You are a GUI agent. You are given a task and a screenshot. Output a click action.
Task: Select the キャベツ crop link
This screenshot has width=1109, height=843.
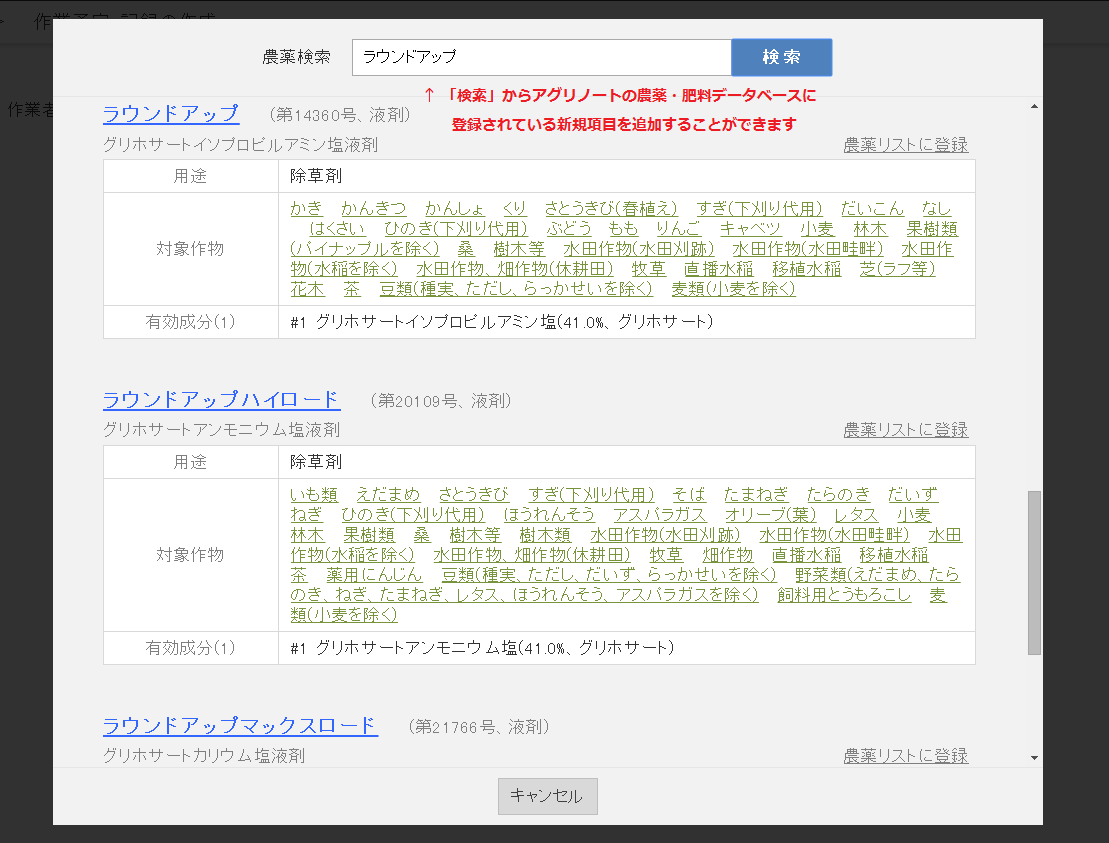click(x=750, y=229)
